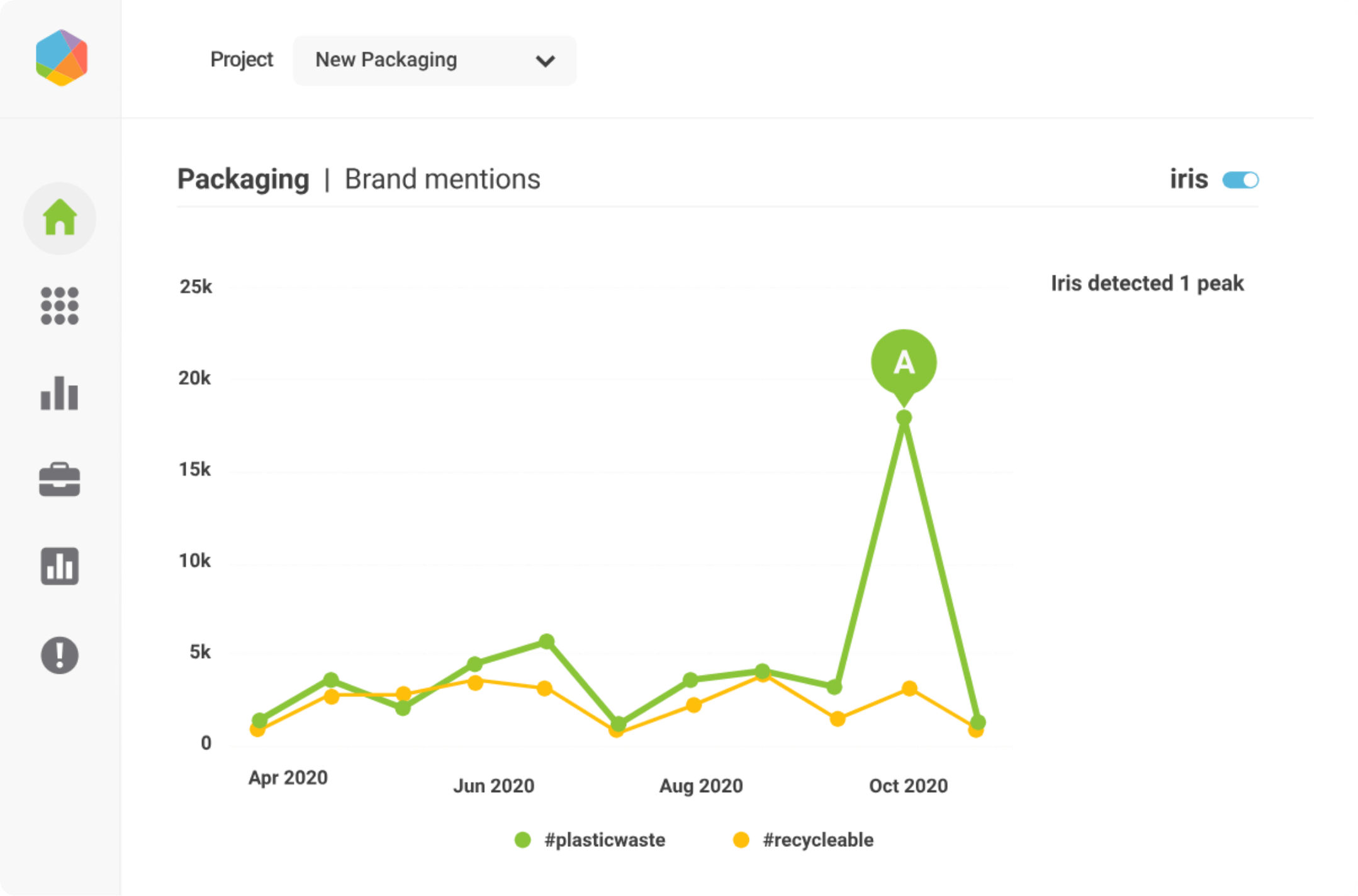The image size is (1358, 896).
Task: Click the colorful hexagon app logo
Action: click(x=61, y=58)
